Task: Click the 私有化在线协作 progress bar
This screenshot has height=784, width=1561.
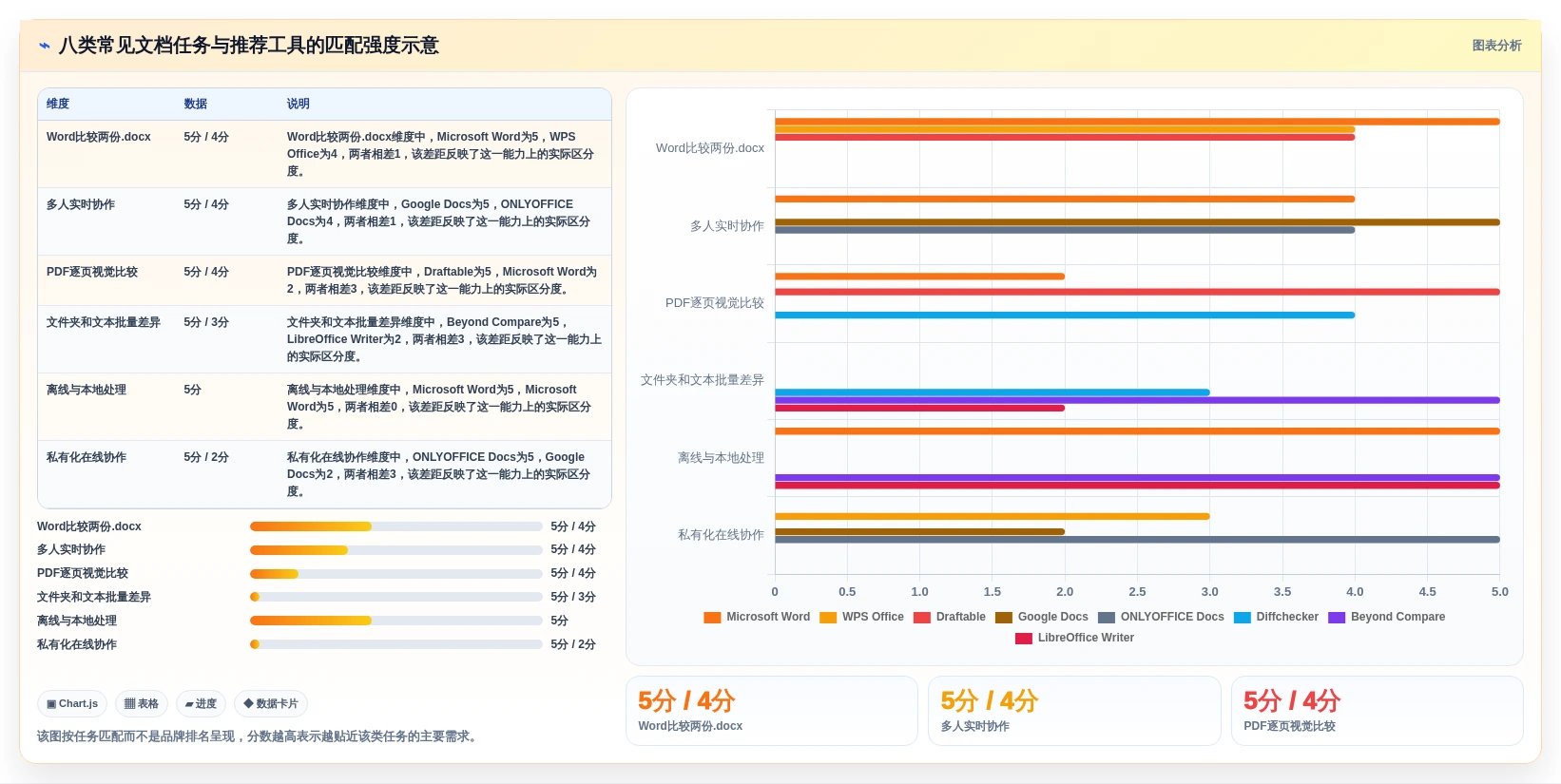Action: [396, 644]
